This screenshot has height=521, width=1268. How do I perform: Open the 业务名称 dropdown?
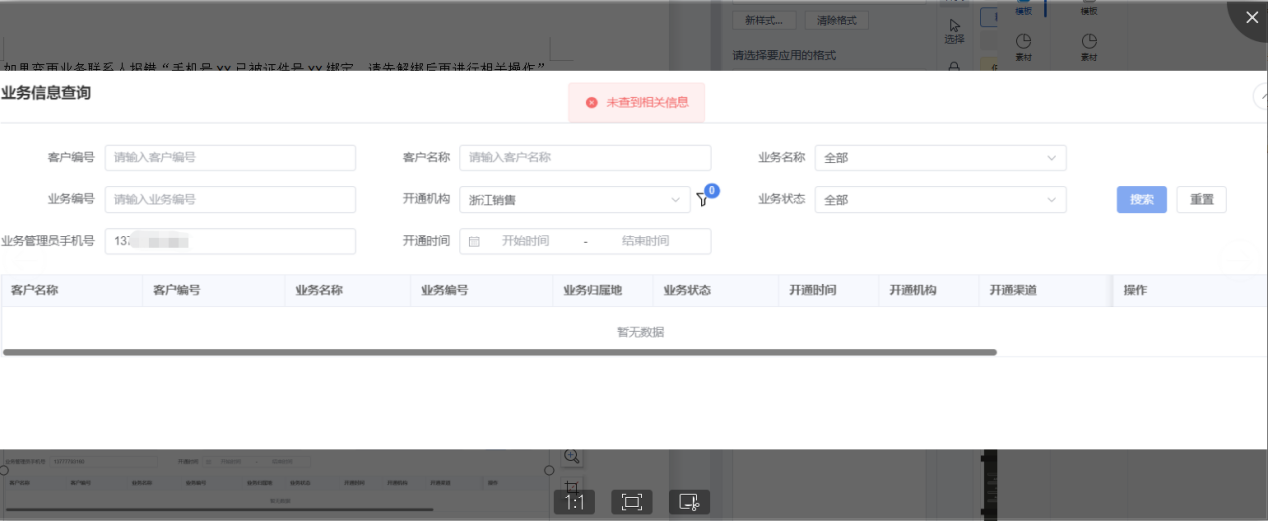[940, 158]
